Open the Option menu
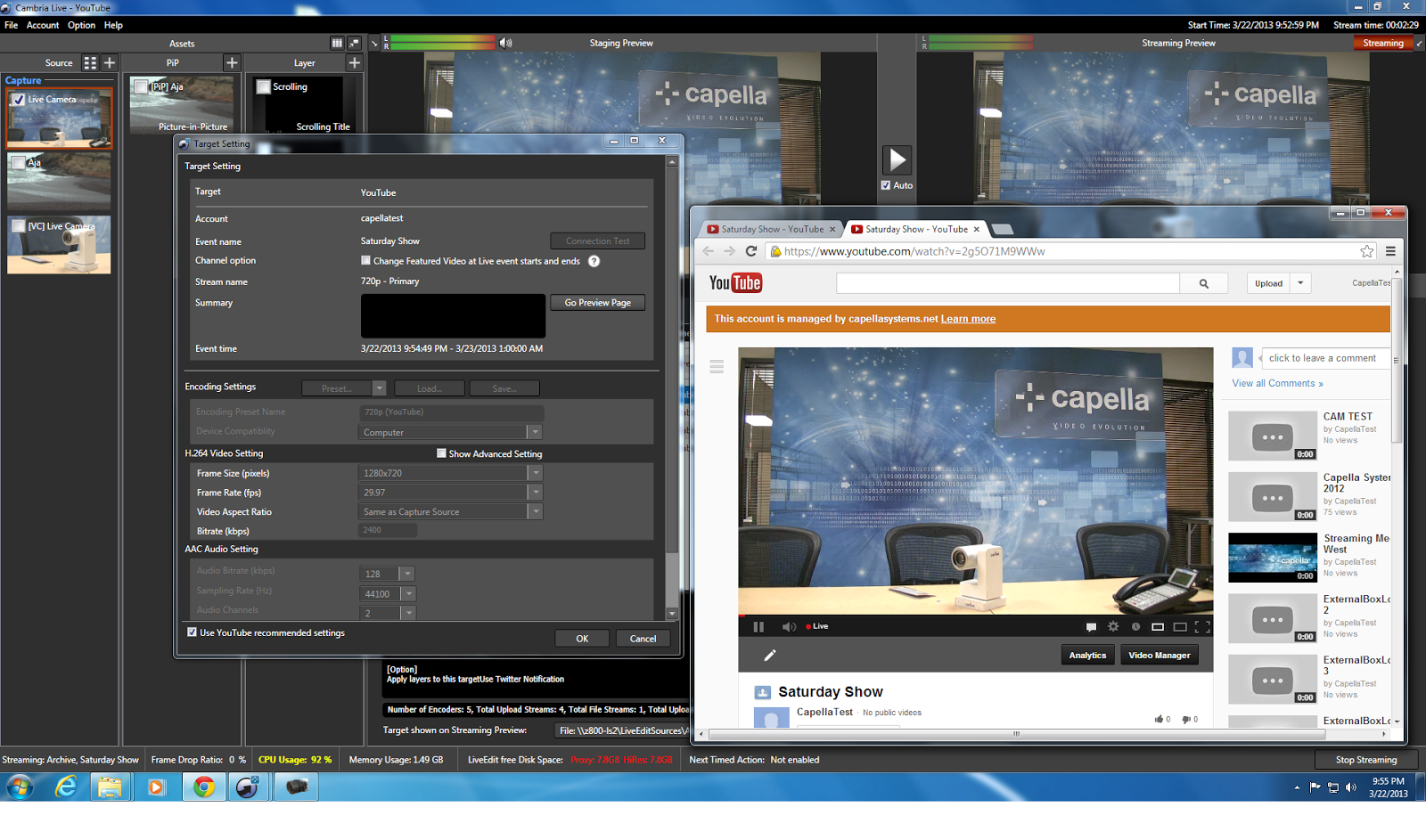 81,25
